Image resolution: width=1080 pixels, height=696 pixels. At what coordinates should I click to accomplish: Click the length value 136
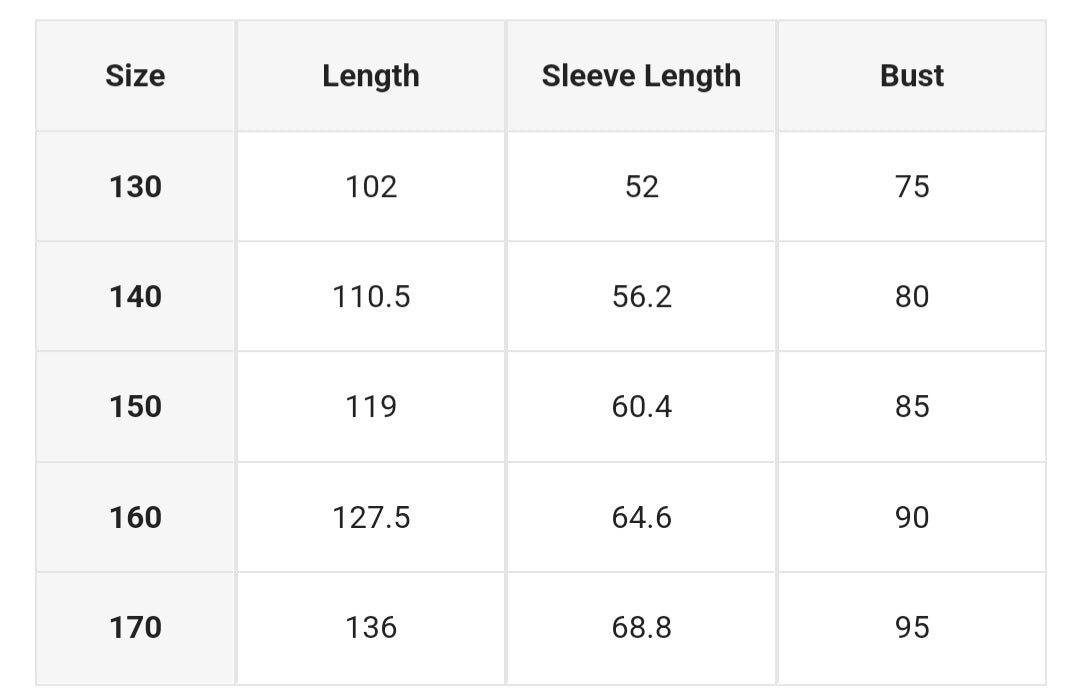[x=371, y=628]
